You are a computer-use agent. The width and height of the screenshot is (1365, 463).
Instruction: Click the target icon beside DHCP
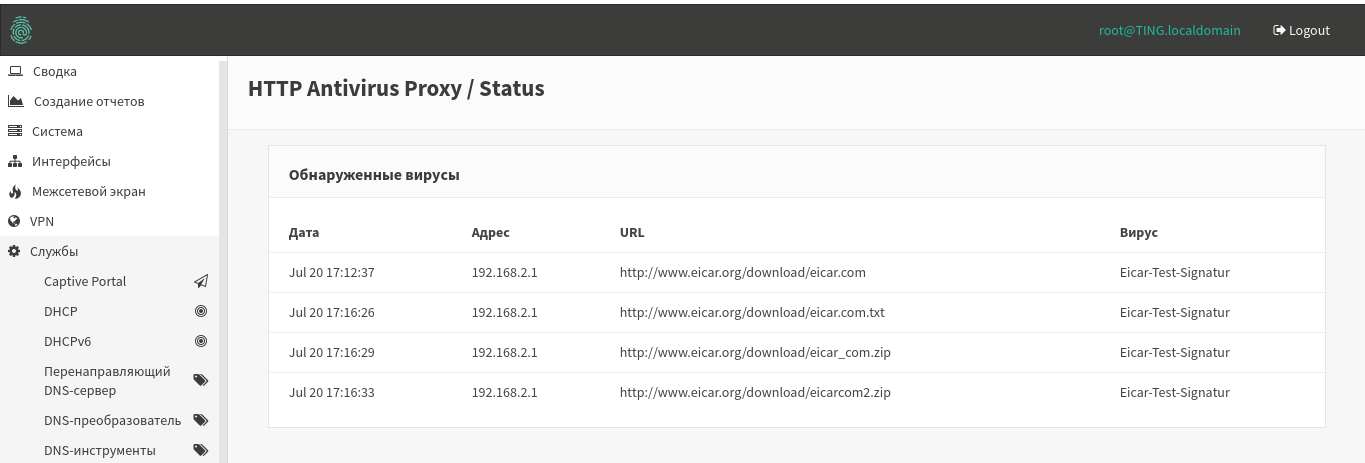pos(201,312)
